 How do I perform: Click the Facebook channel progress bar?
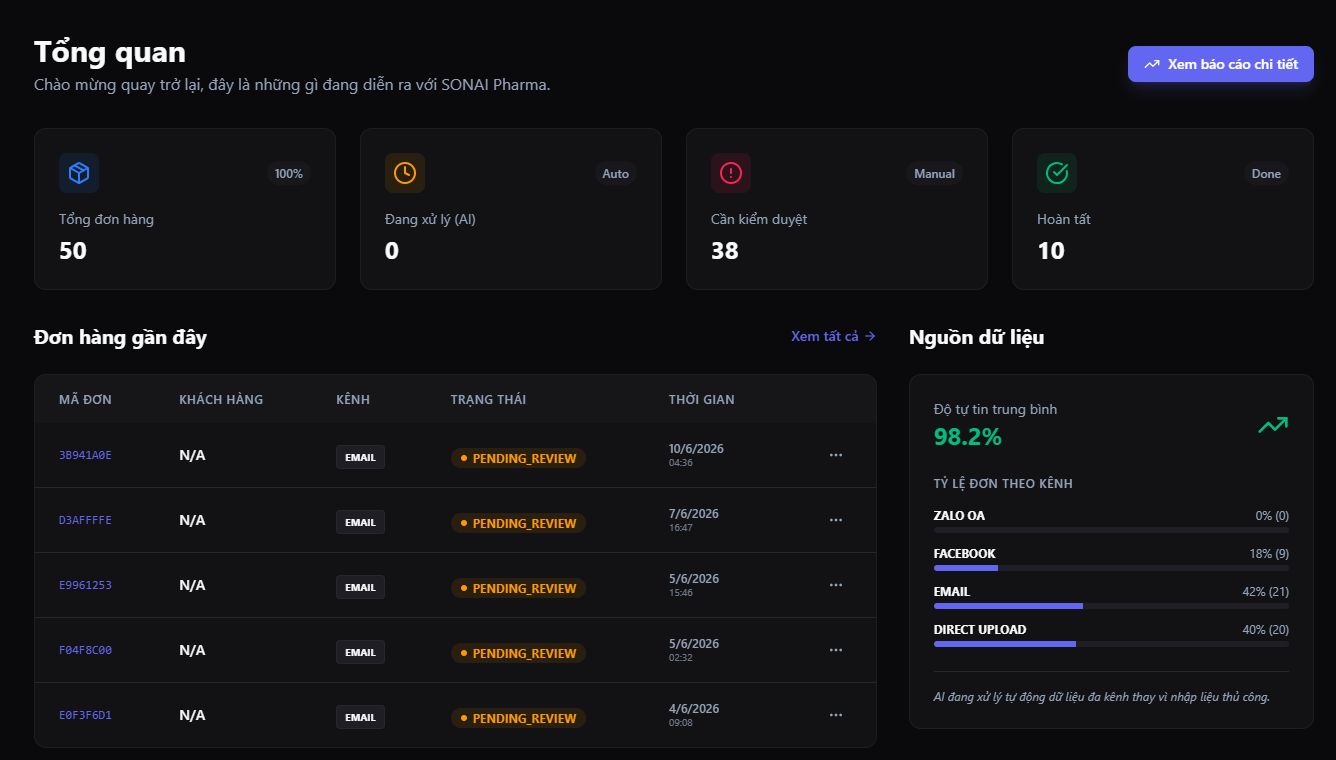tap(1111, 568)
